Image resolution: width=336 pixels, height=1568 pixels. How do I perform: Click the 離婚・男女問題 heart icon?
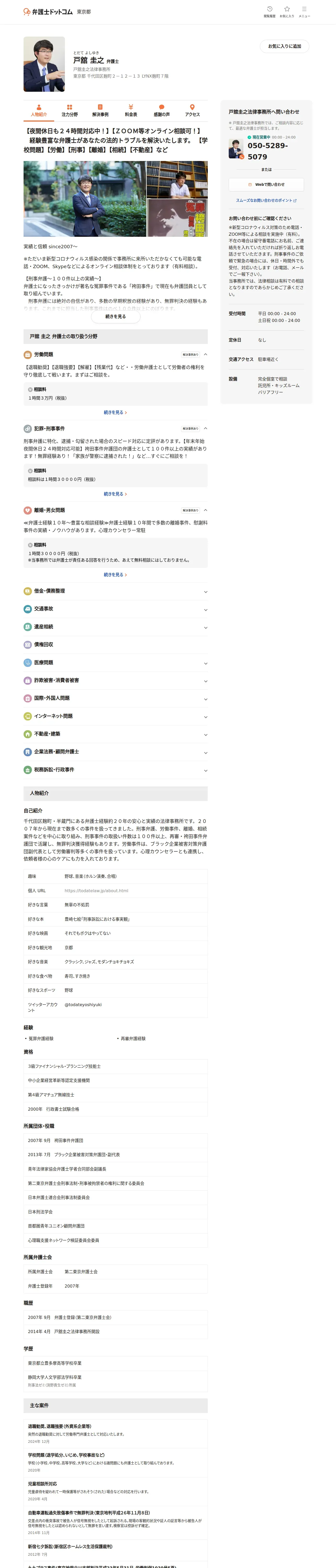(x=27, y=510)
